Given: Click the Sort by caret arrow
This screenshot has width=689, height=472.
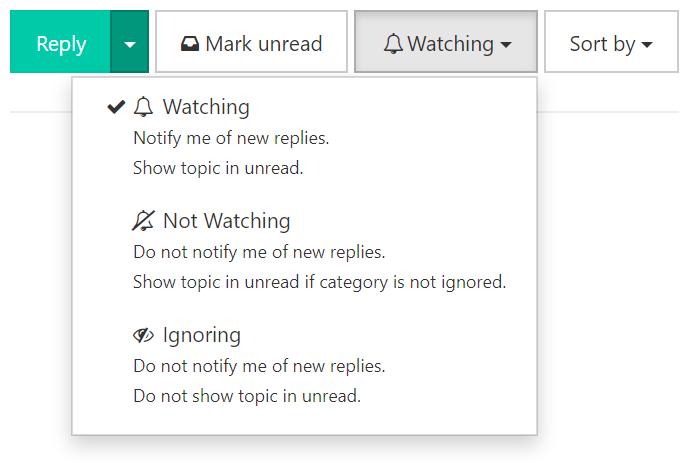Looking at the screenshot, I should 647,45.
